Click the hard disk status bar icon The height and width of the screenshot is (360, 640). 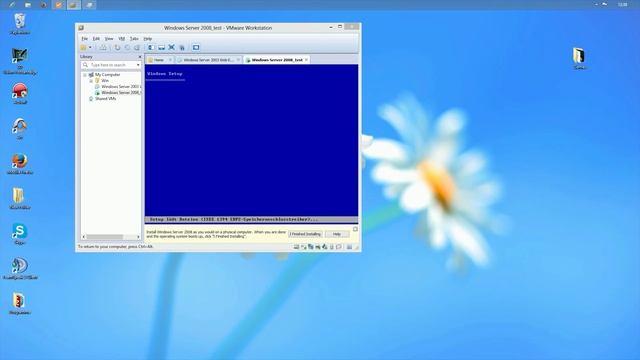point(296,247)
